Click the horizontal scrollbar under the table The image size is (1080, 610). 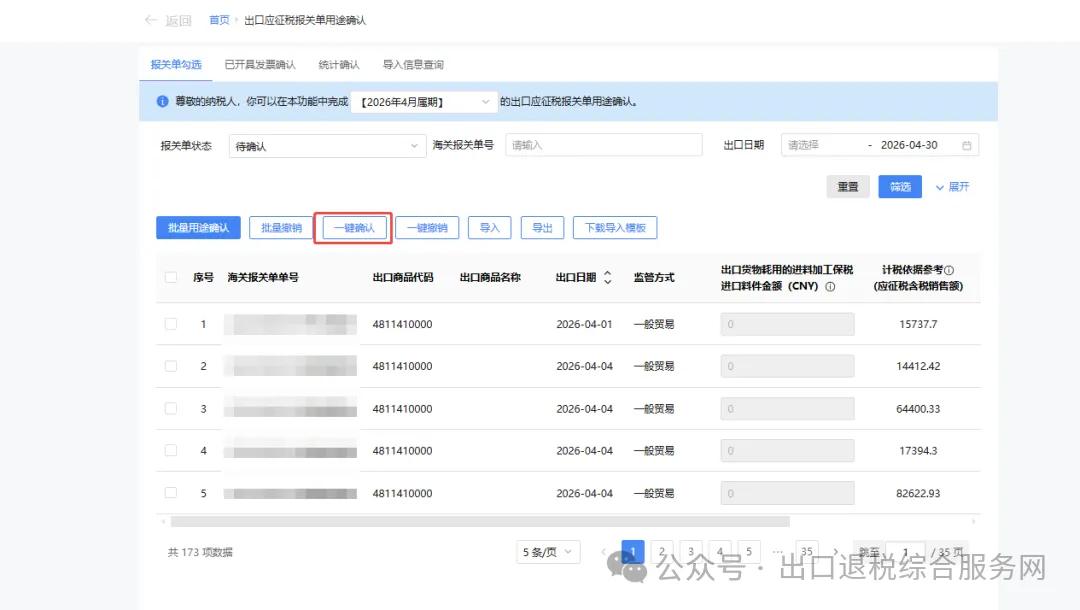coord(480,522)
